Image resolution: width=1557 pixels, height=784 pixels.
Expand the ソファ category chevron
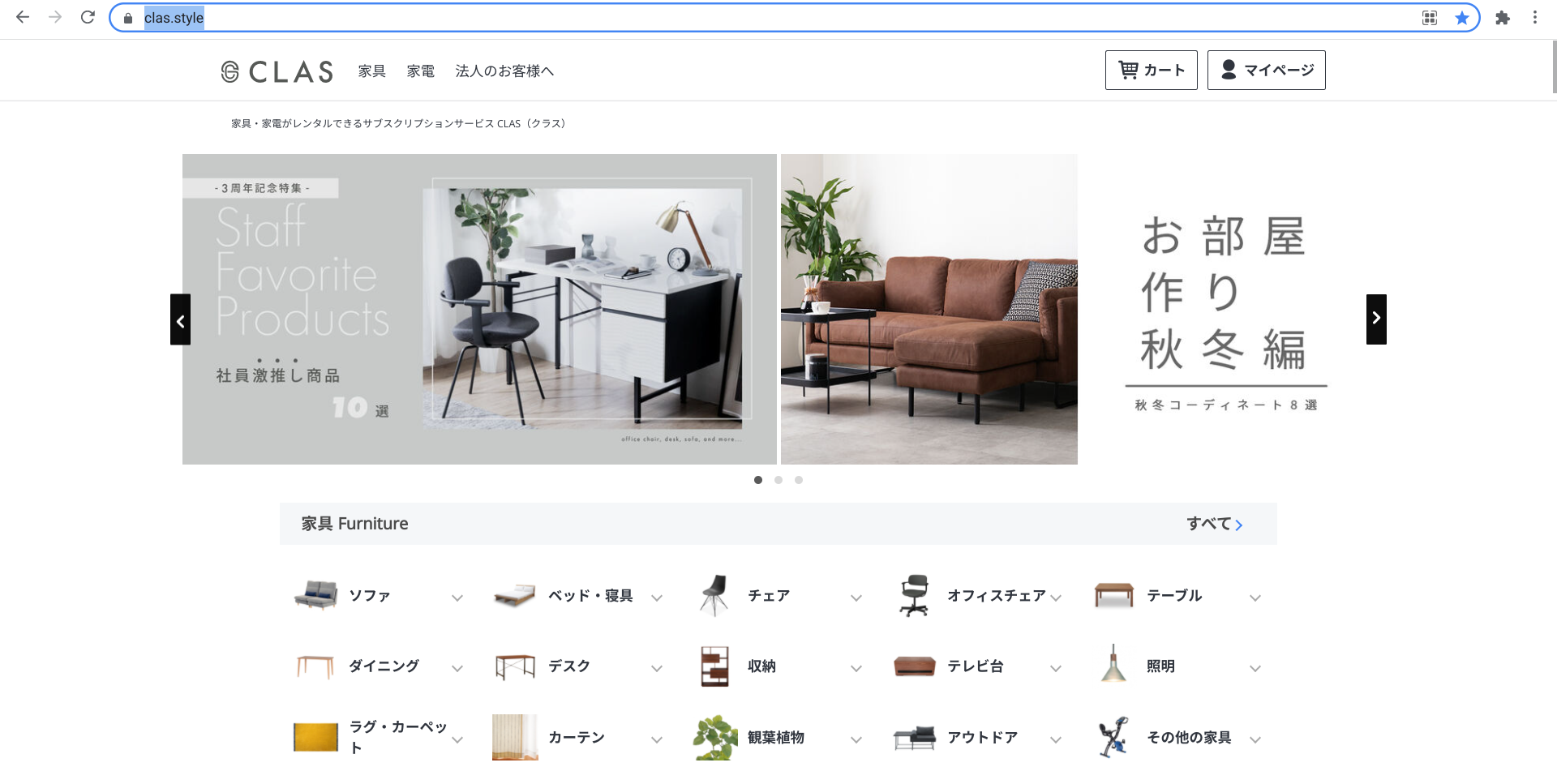pos(457,598)
